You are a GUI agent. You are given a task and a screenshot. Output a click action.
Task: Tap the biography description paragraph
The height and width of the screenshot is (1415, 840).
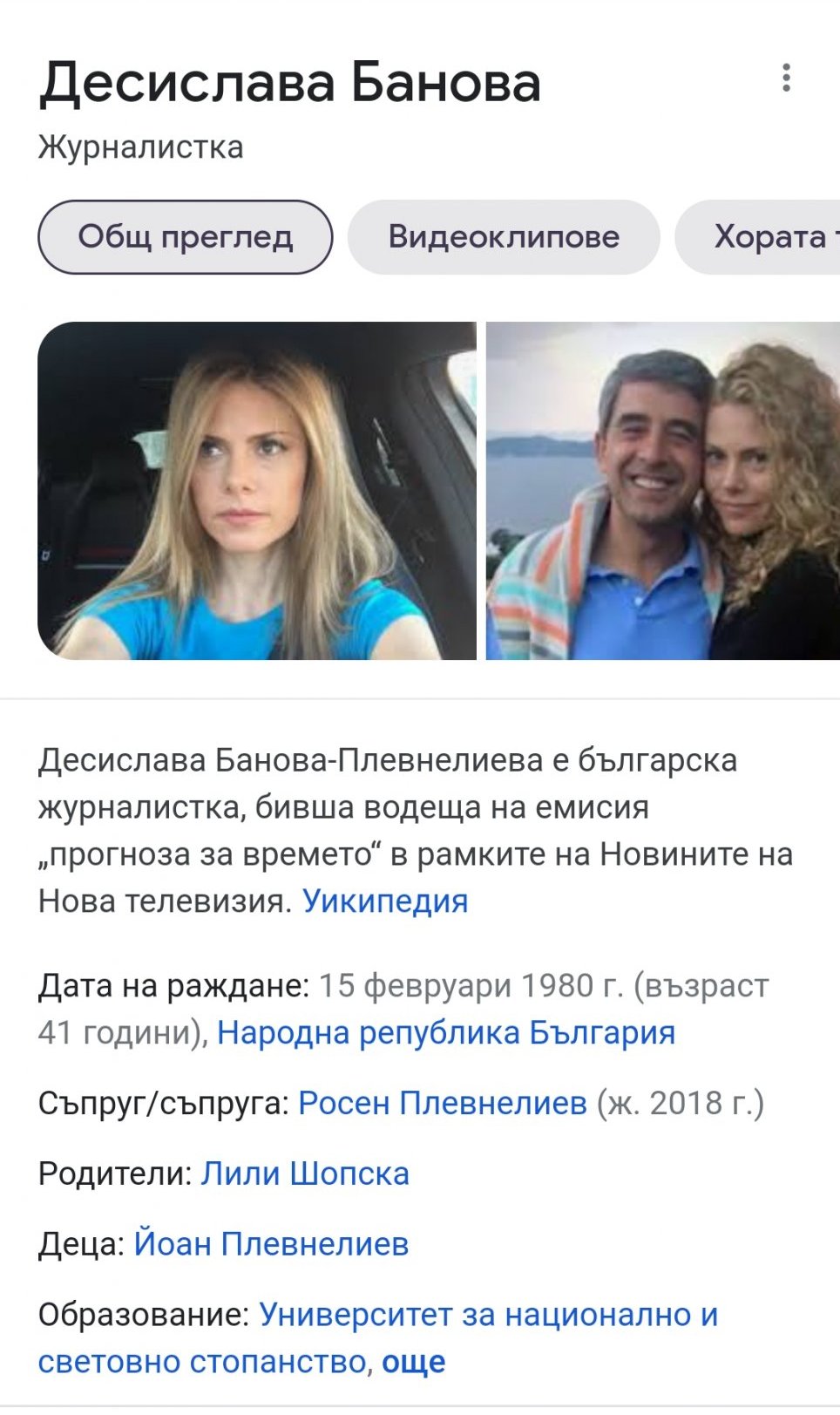(x=416, y=830)
